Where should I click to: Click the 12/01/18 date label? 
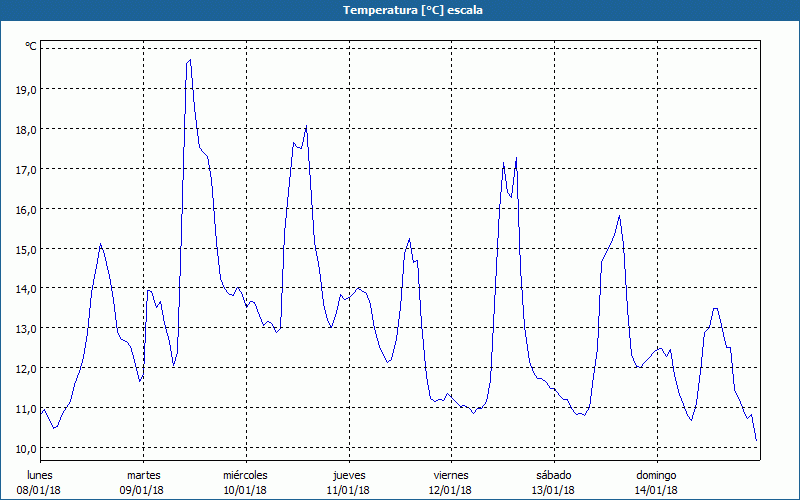451,490
